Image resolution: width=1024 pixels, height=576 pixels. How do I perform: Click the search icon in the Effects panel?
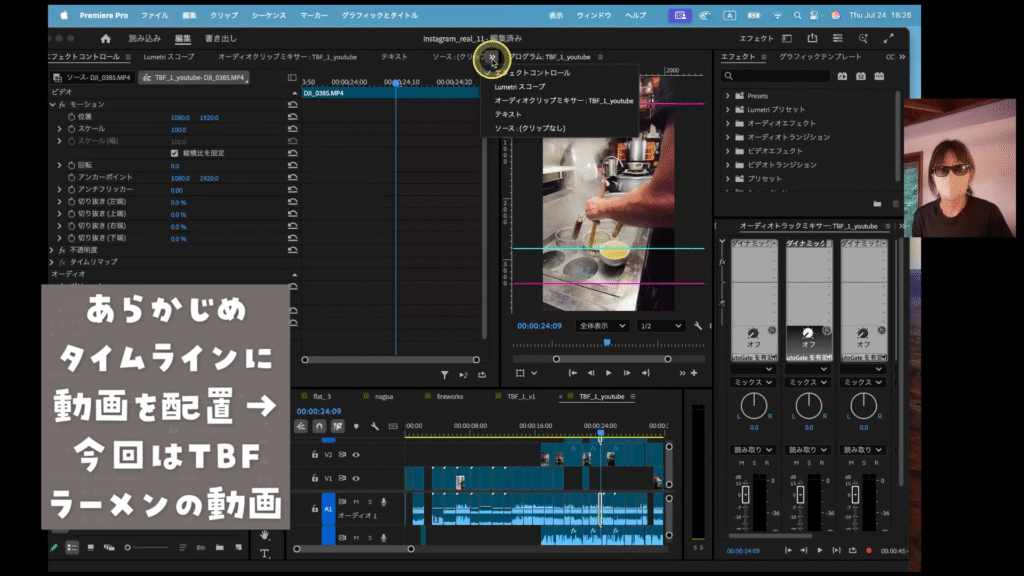click(x=728, y=76)
